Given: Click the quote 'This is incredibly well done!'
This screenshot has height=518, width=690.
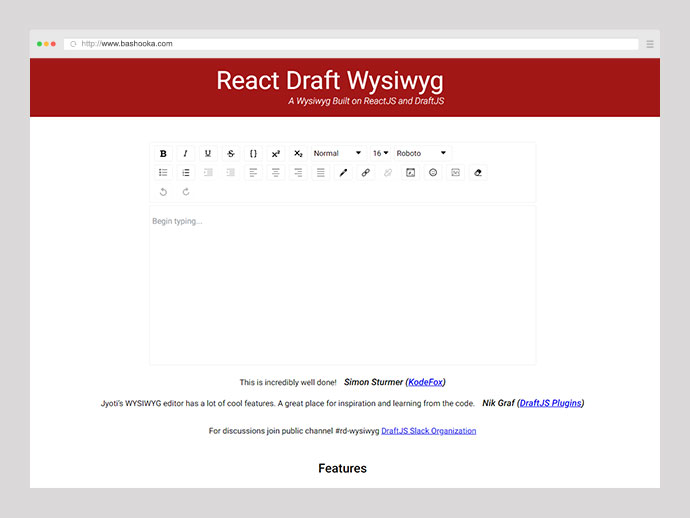Looking at the screenshot, I should [x=288, y=382].
